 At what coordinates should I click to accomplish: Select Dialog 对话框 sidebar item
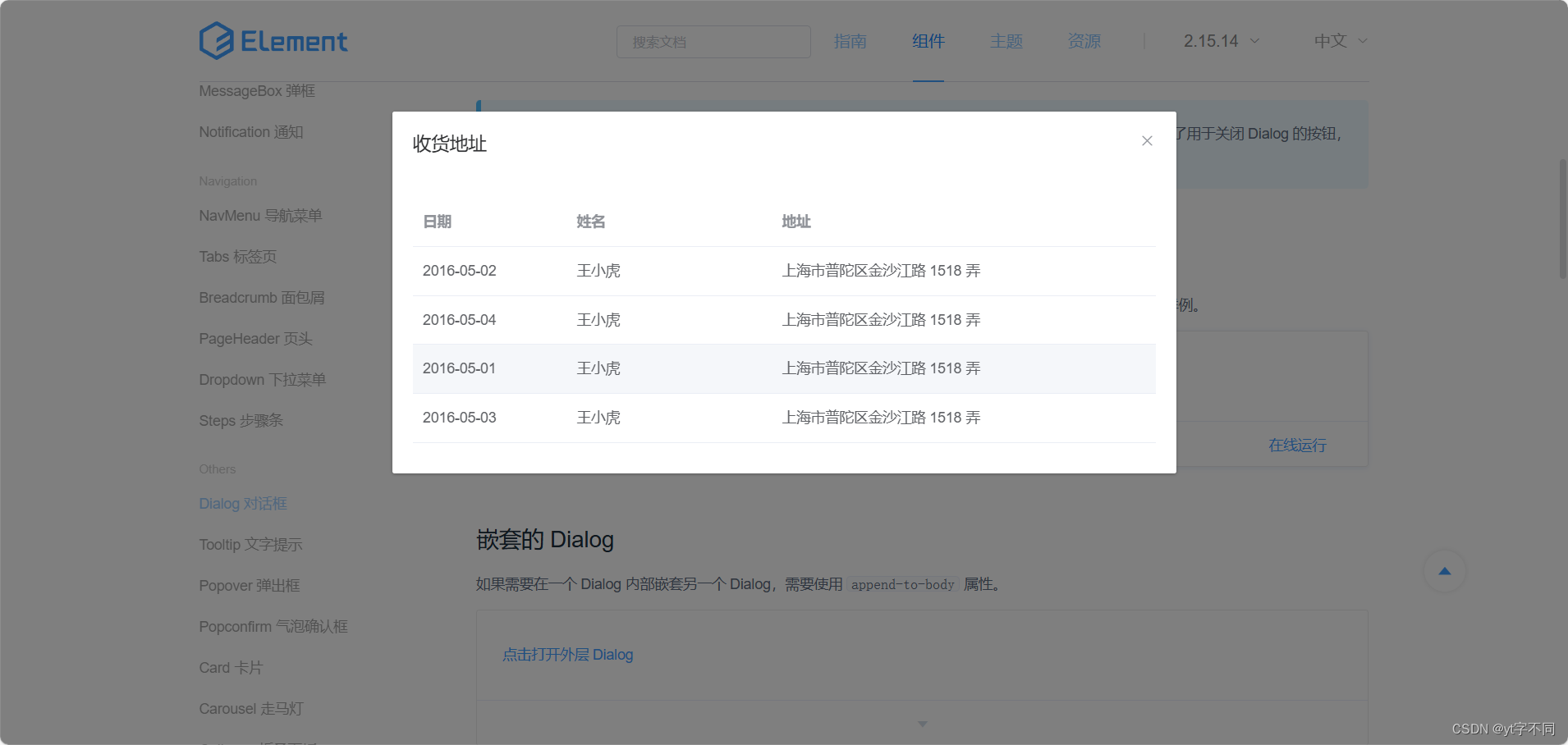pos(243,504)
